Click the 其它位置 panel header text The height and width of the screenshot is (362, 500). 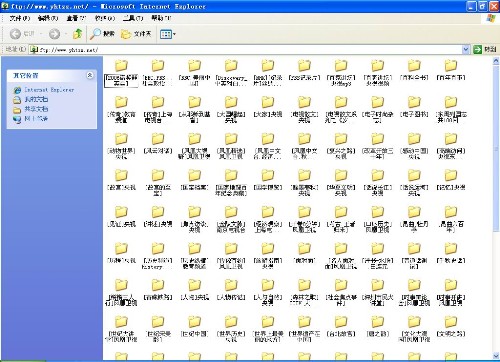[x=26, y=75]
